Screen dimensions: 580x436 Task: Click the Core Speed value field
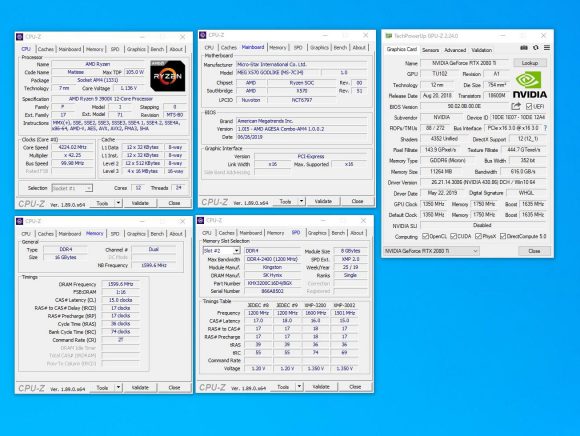tap(72, 147)
